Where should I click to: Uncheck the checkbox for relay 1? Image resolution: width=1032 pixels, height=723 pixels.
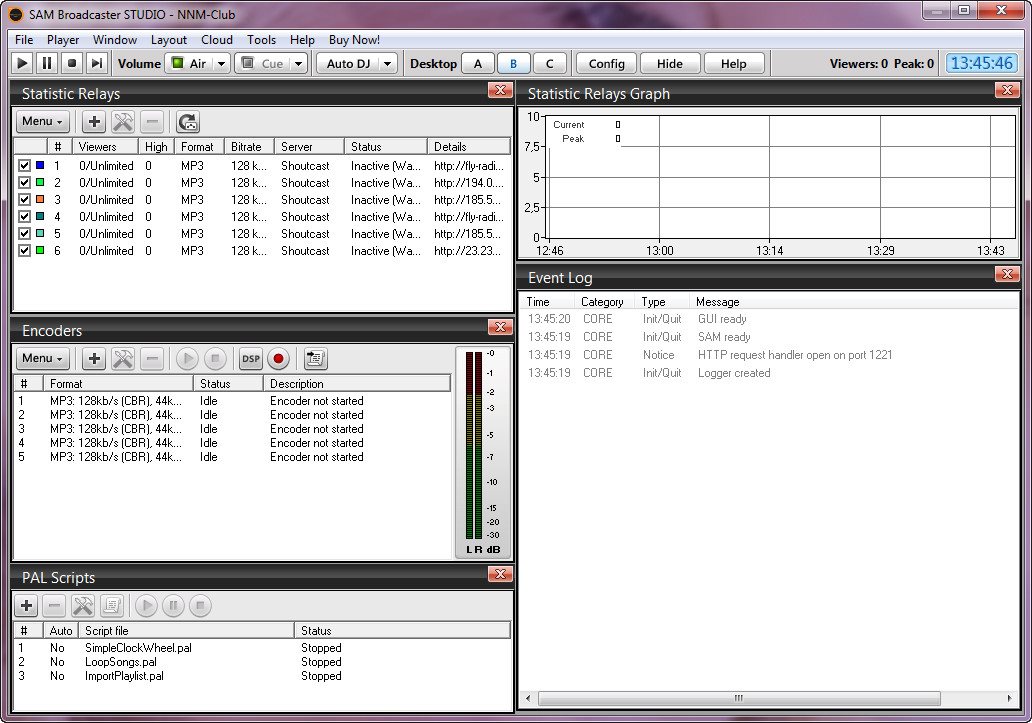tap(24, 166)
